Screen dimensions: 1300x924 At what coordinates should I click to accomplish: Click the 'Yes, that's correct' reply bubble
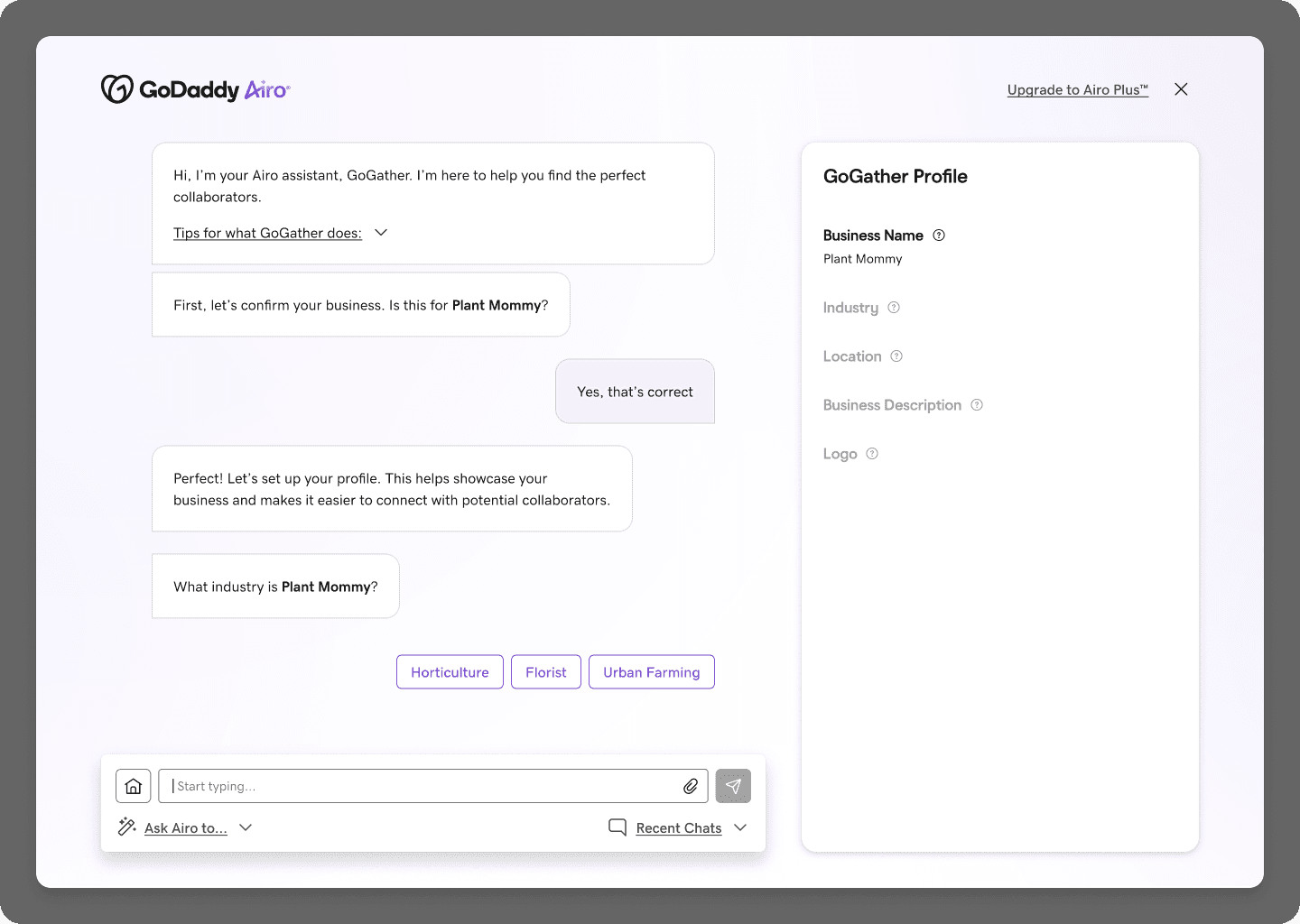click(x=635, y=392)
